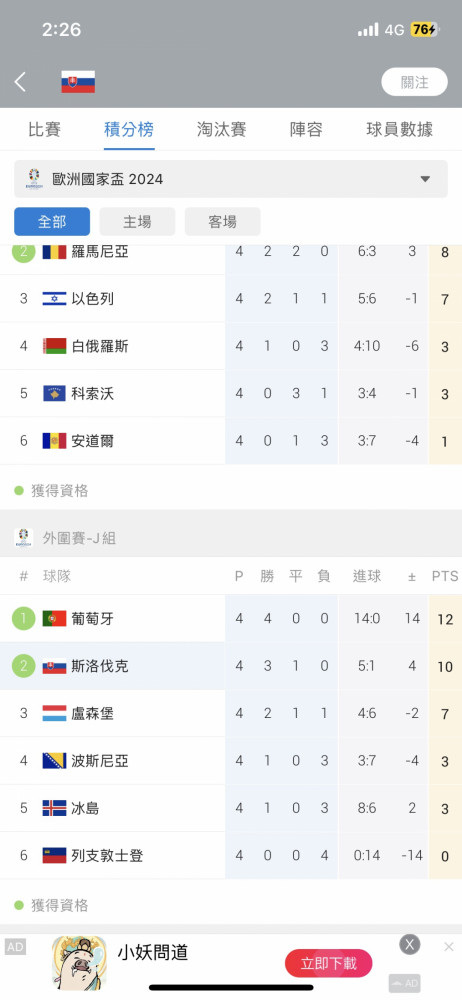
Task: Switch to 主場 home filter
Action: (x=137, y=221)
